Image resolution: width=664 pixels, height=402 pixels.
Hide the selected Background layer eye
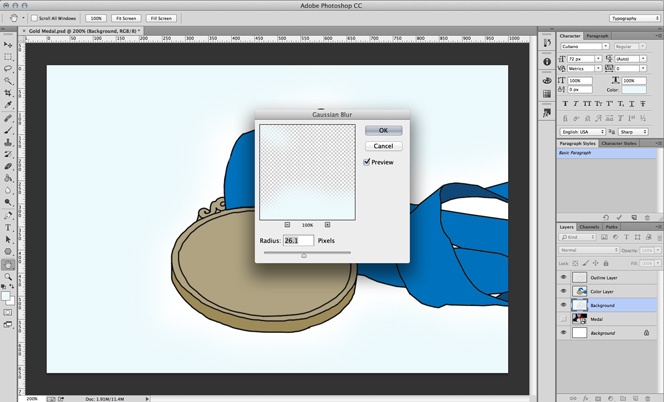point(563,305)
